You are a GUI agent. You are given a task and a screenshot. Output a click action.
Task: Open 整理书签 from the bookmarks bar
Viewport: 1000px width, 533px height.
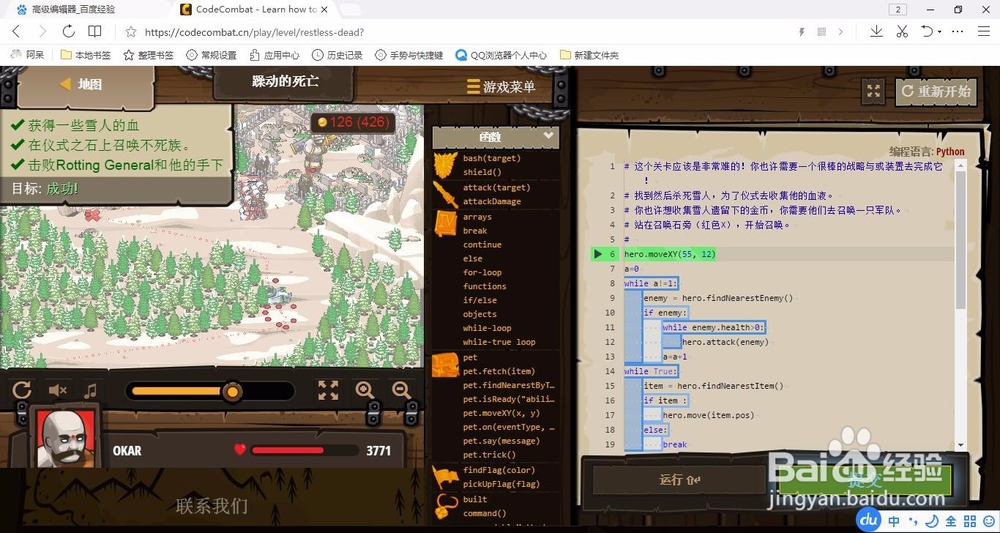pyautogui.click(x=148, y=55)
